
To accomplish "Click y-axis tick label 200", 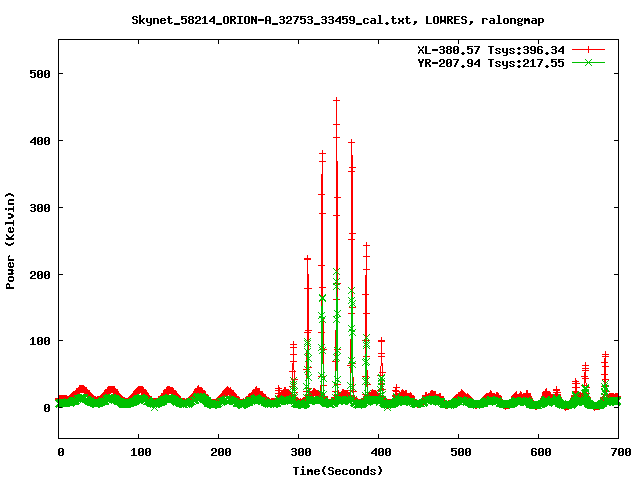I will click(40, 275).
